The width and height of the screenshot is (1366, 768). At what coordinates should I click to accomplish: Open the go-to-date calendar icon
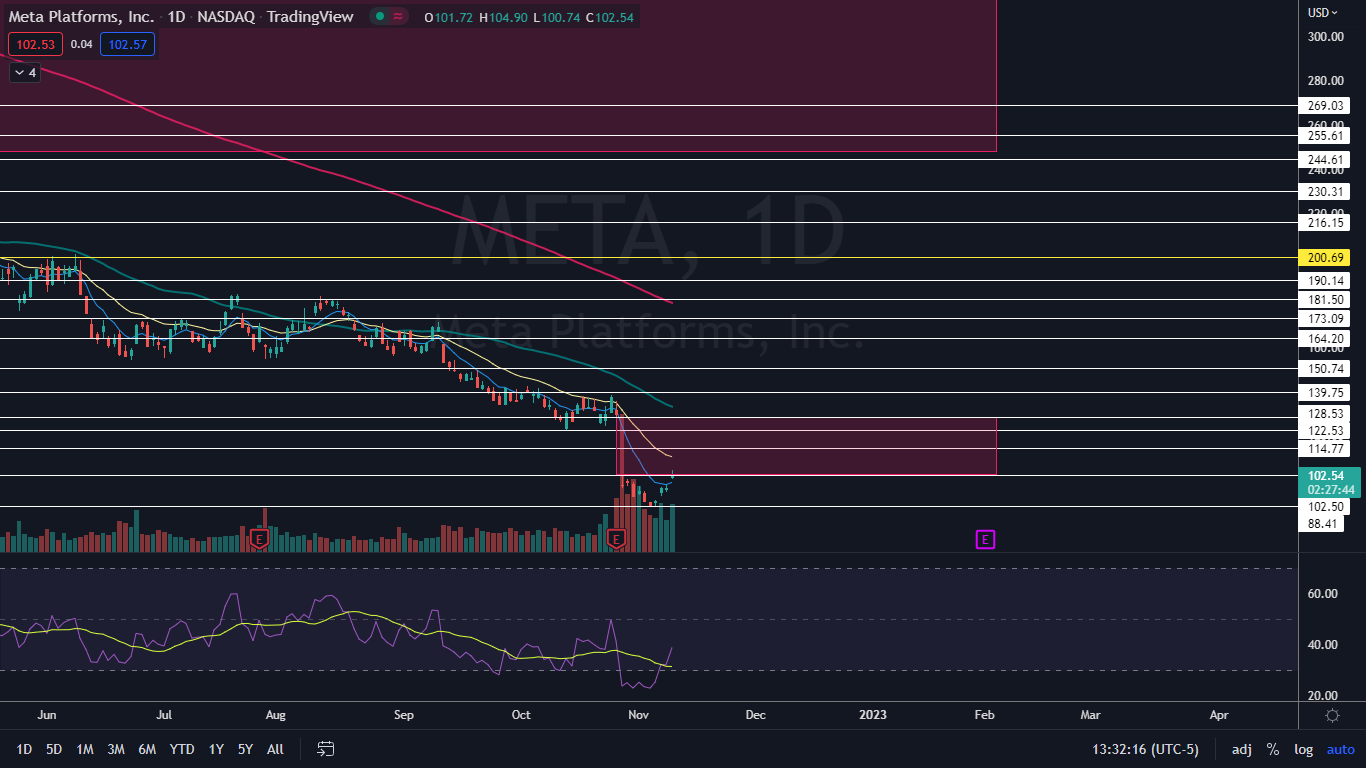point(325,748)
